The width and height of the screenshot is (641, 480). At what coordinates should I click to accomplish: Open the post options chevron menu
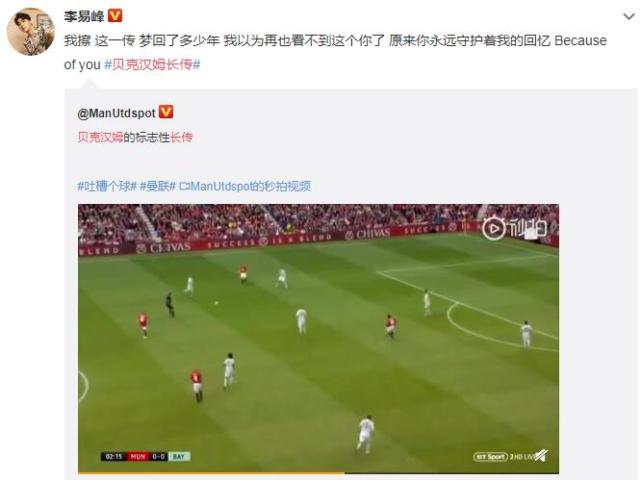click(628, 17)
